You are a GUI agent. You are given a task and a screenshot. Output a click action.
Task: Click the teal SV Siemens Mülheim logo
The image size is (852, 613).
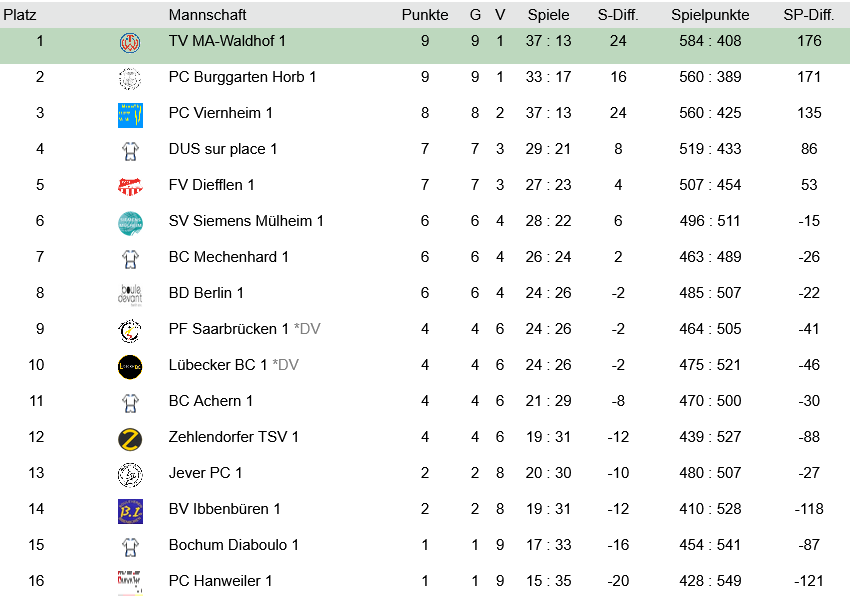(130, 223)
